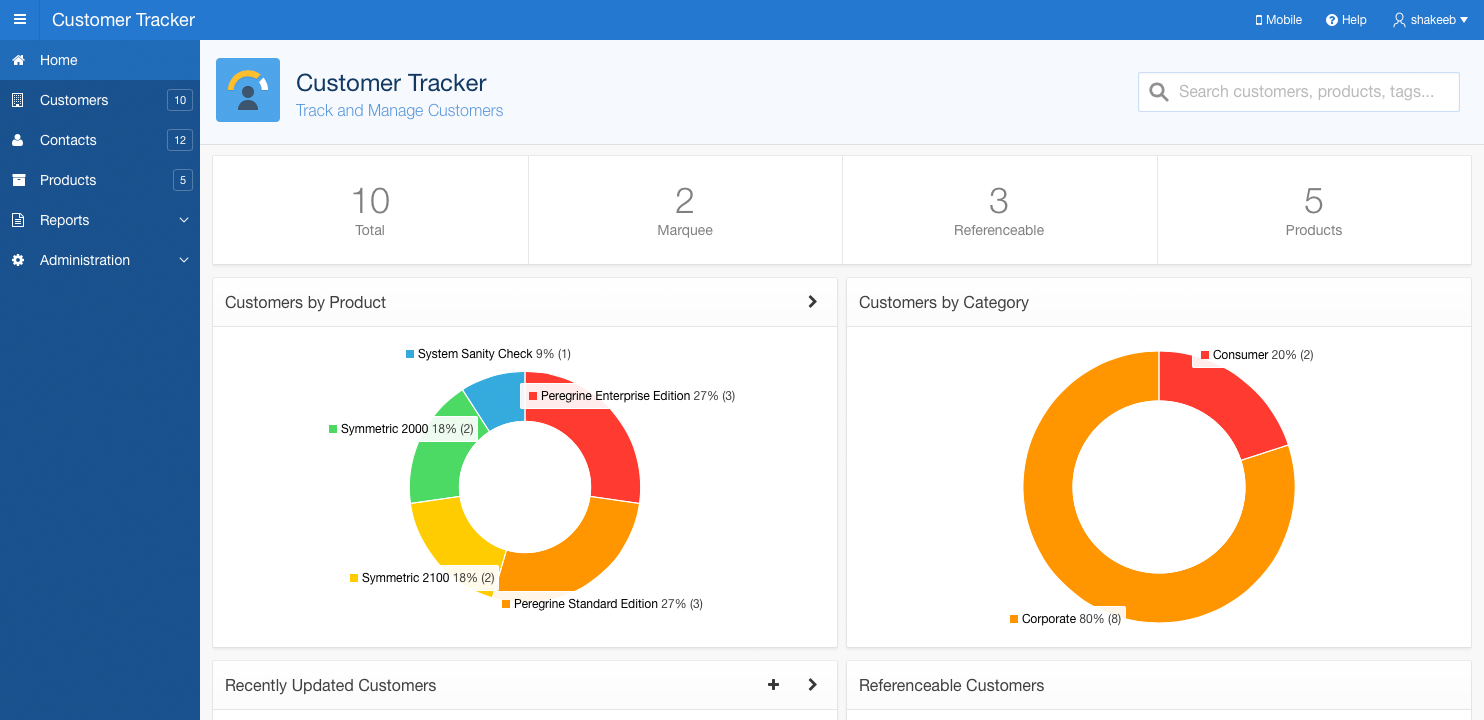Click the Contacts count badge showing 12
This screenshot has height=720, width=1484.
[x=180, y=140]
